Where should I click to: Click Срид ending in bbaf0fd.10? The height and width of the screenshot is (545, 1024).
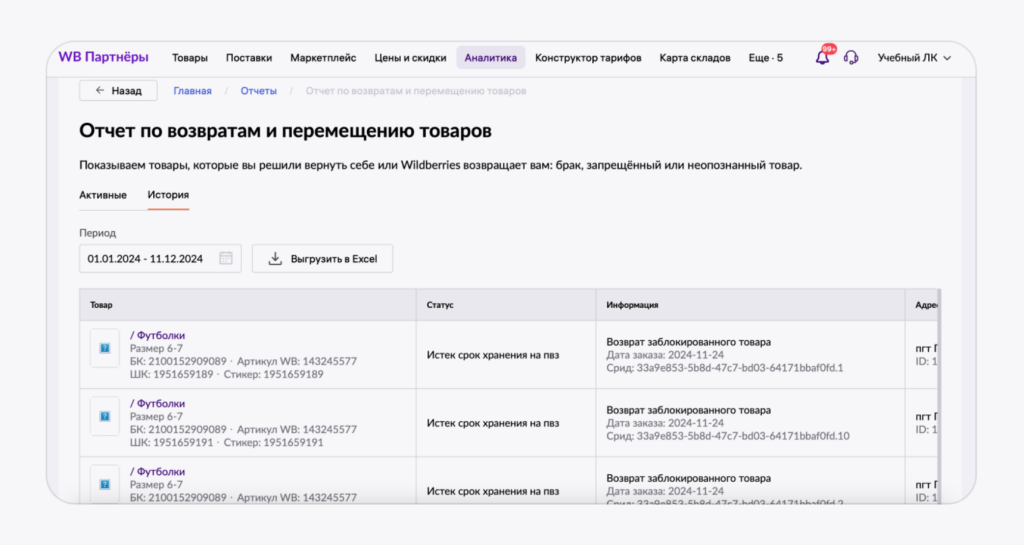pyautogui.click(x=728, y=435)
